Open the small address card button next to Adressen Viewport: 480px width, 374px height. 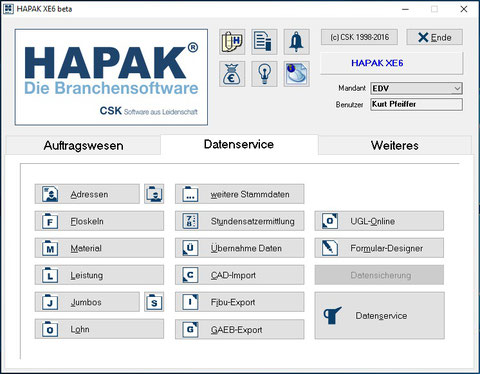coord(154,194)
